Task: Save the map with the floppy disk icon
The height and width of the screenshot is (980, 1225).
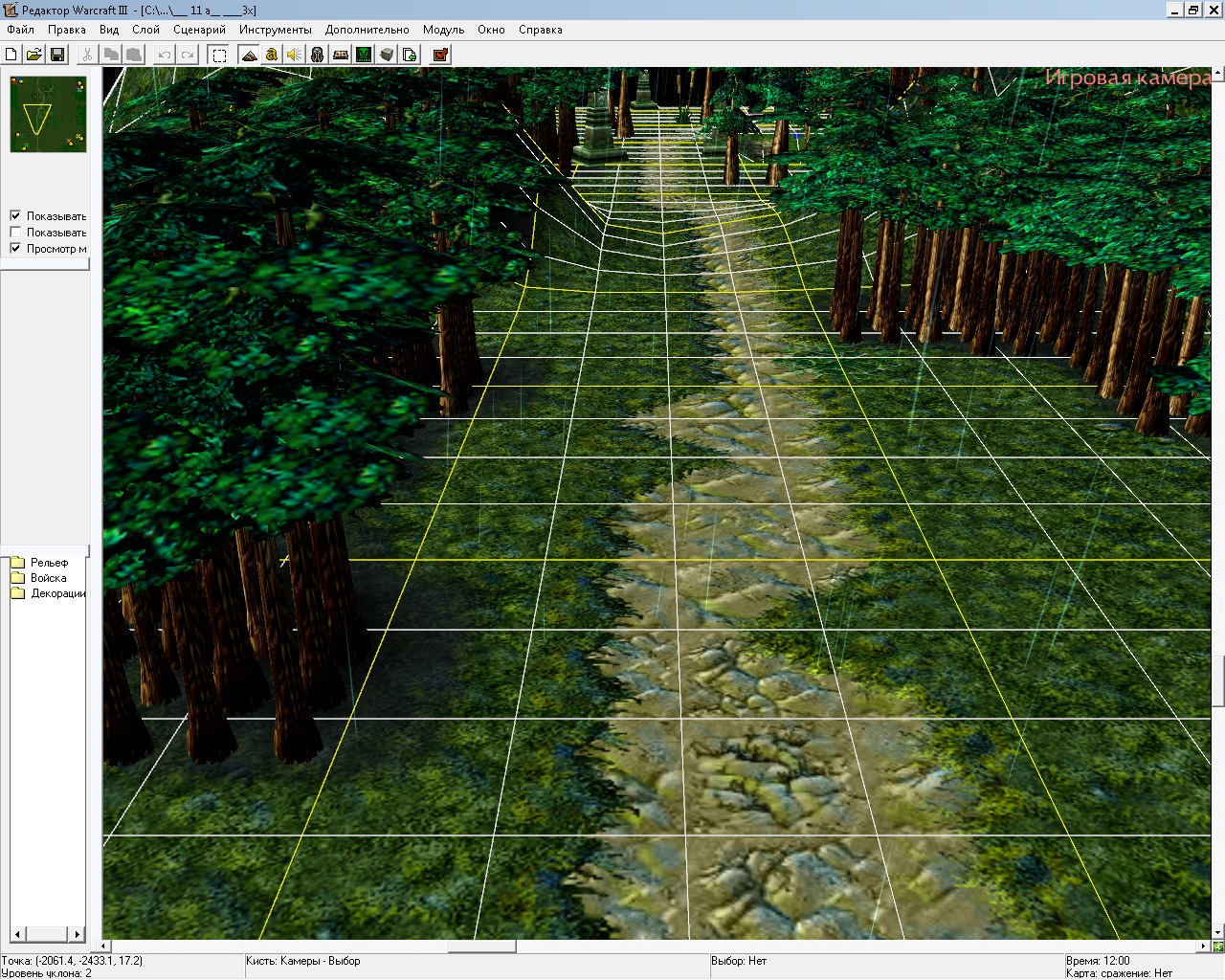Action: click(x=56, y=55)
